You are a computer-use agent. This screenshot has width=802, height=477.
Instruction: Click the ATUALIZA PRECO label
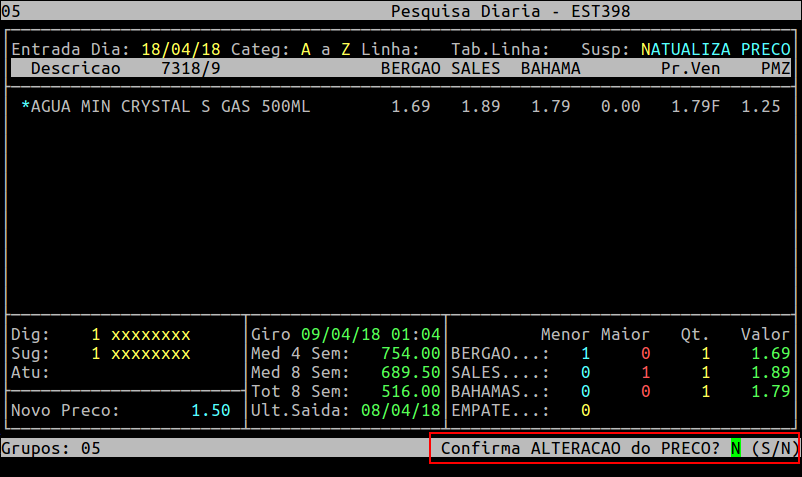[720, 49]
